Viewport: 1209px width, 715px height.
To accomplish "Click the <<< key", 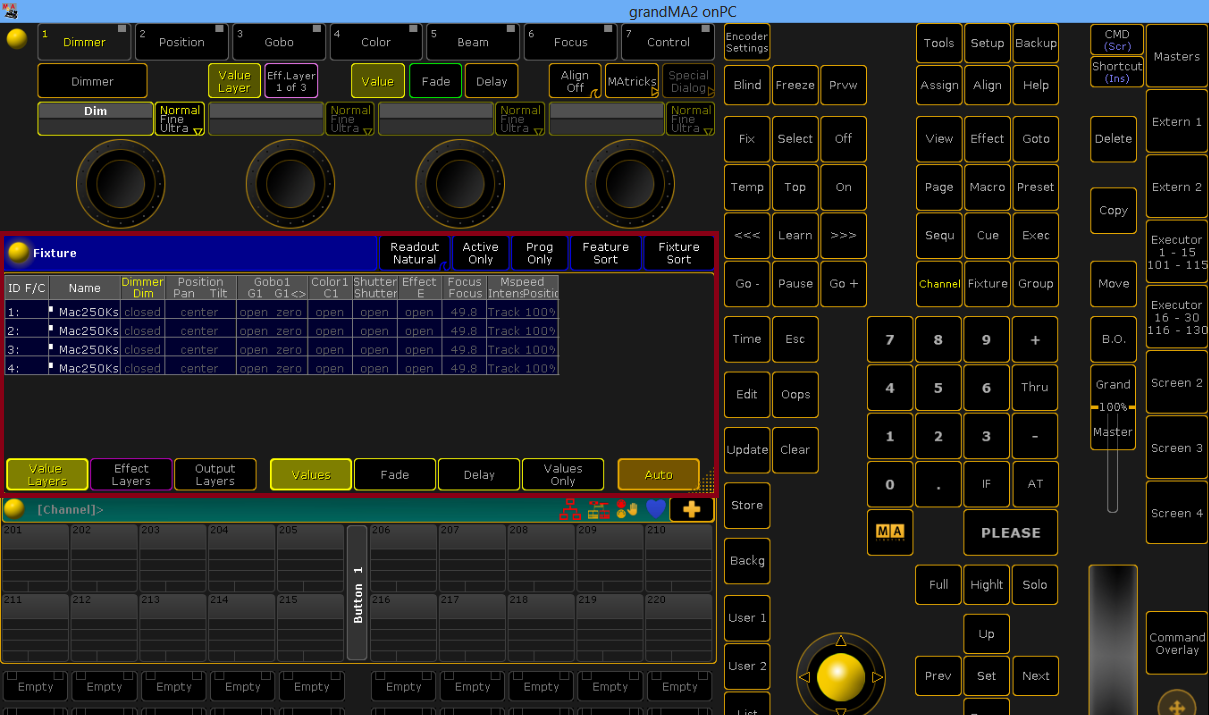I will [x=747, y=235].
